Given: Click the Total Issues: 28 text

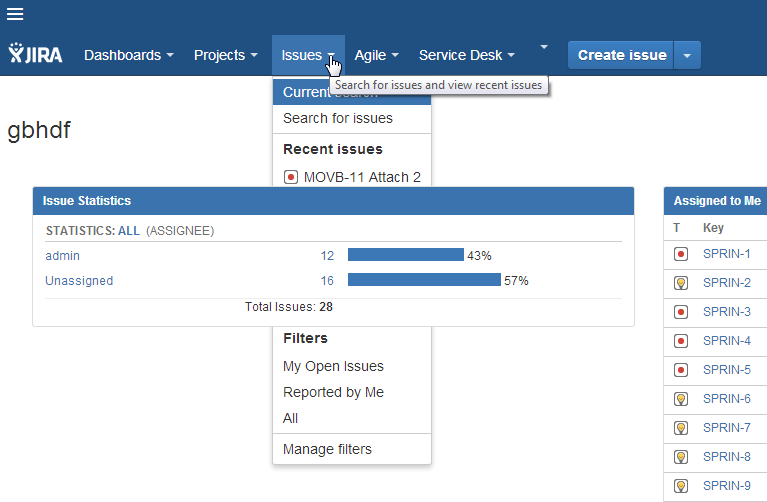Looking at the screenshot, I should [x=289, y=307].
